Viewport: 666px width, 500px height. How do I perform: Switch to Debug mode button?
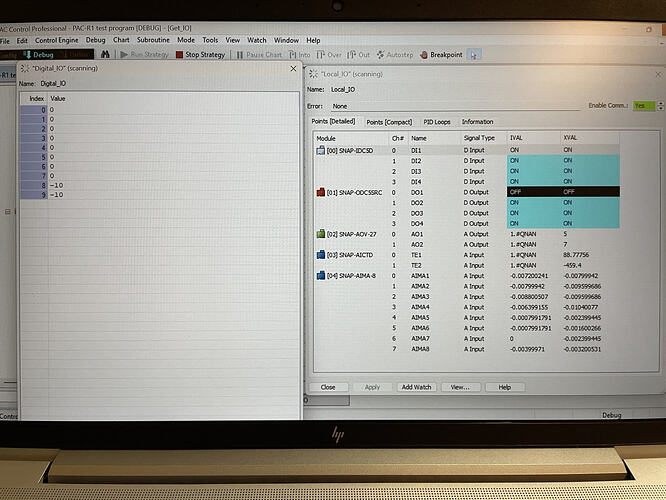coord(38,54)
